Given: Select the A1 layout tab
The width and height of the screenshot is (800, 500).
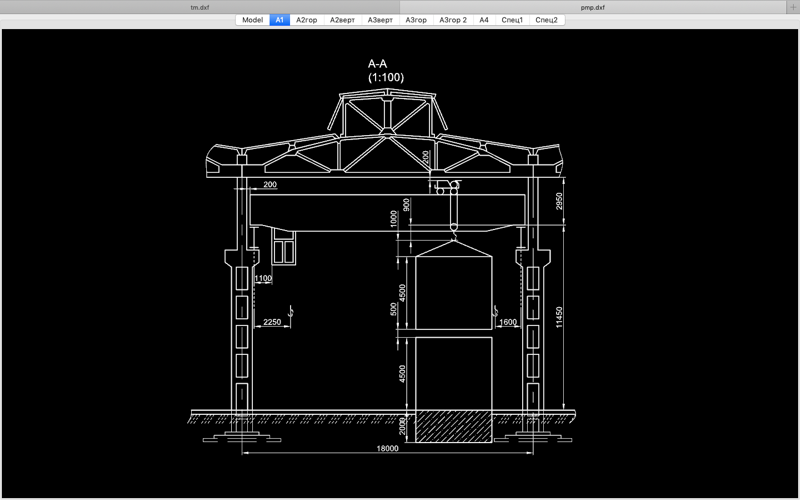Looking at the screenshot, I should coord(280,20).
